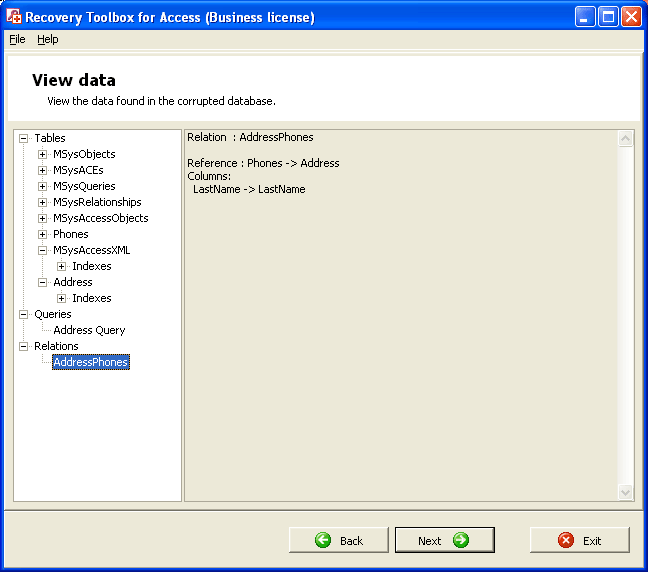Maximize the Recovery Toolbox window

(x=608, y=17)
